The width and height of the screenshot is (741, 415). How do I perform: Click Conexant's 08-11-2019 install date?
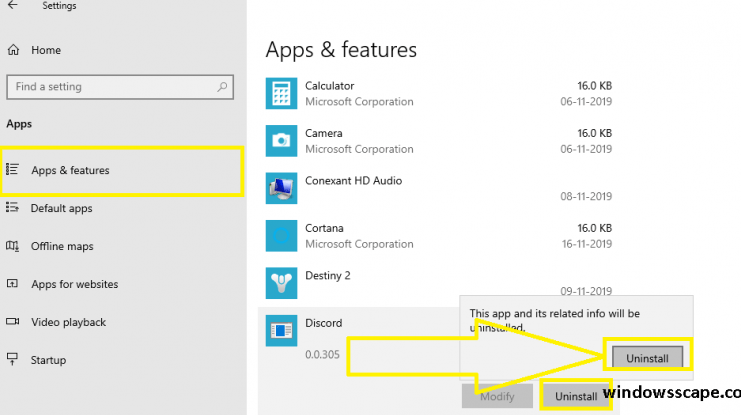pyautogui.click(x=586, y=197)
